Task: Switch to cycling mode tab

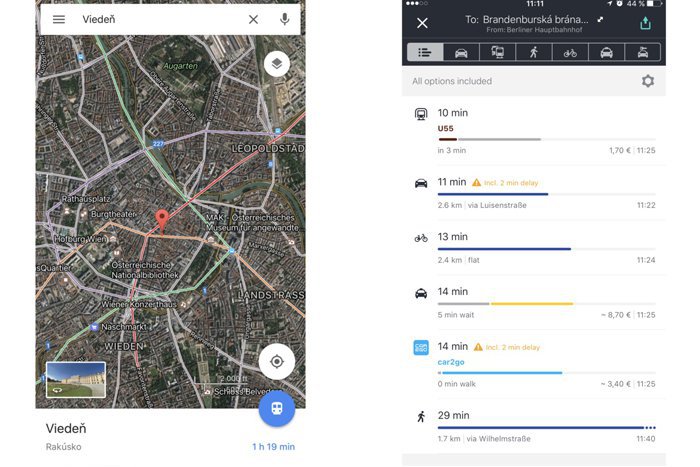Action: (570, 52)
